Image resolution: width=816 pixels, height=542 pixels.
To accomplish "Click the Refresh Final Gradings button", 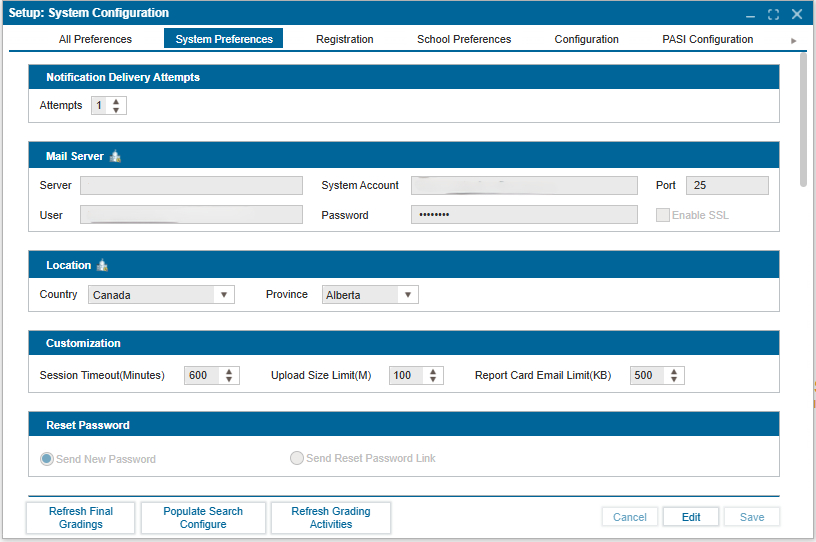I will (81, 517).
